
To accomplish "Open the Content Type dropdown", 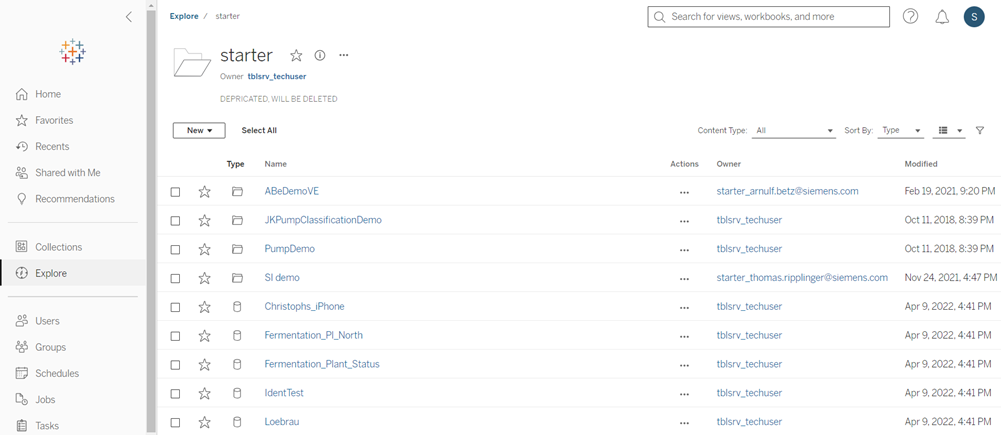I will 794,130.
